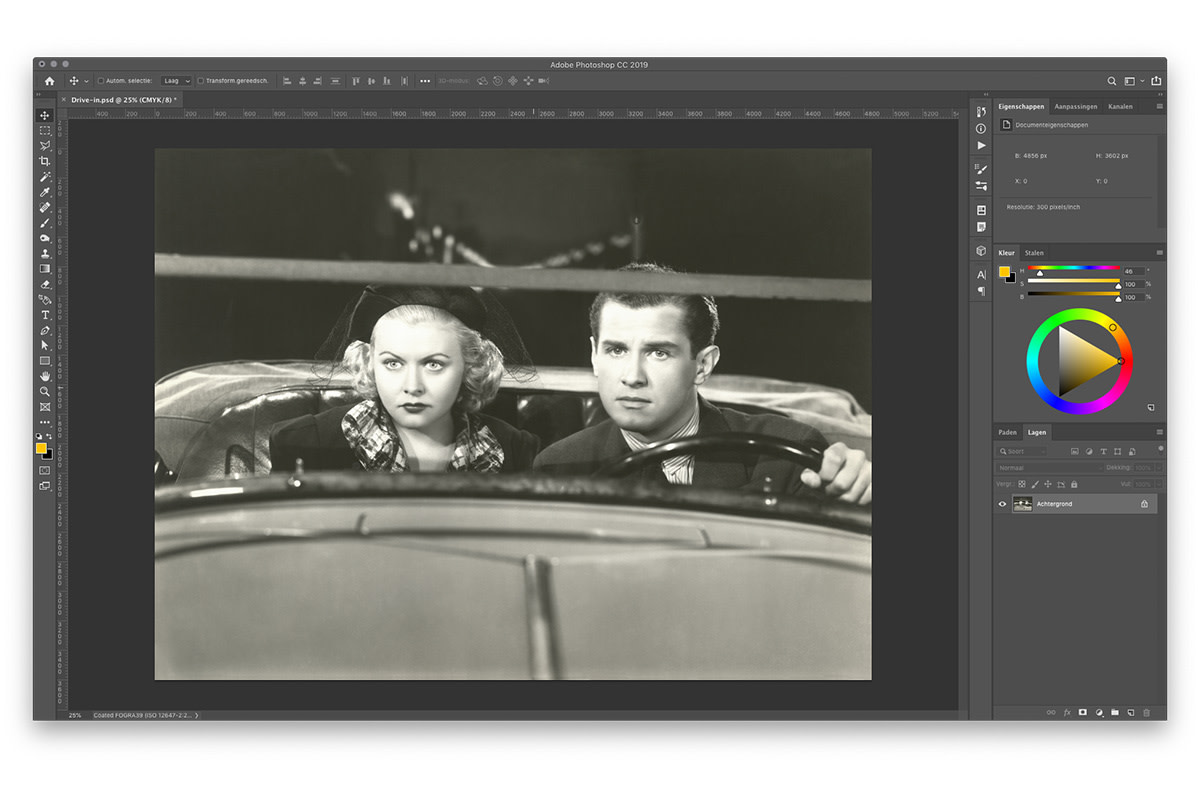Select the Crop tool
This screenshot has height=800, width=1200.
pos(45,161)
